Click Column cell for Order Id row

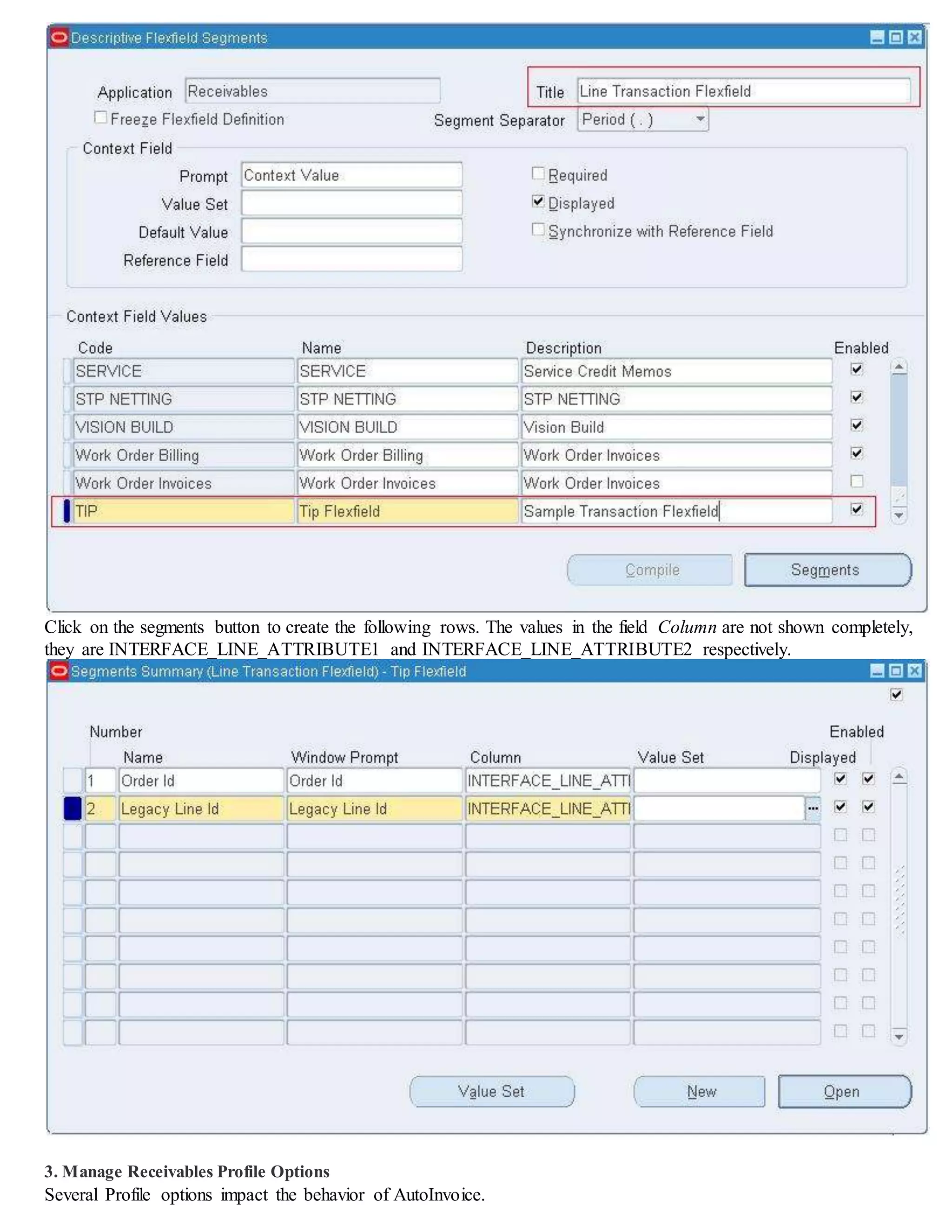[x=548, y=781]
